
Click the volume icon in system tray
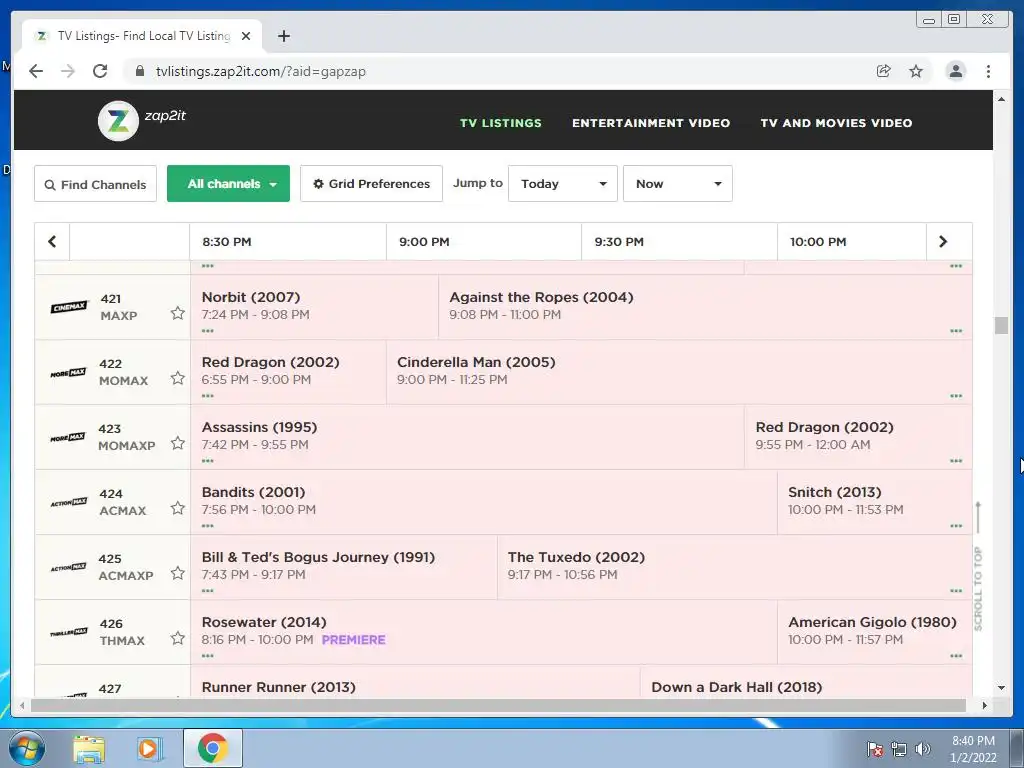923,749
